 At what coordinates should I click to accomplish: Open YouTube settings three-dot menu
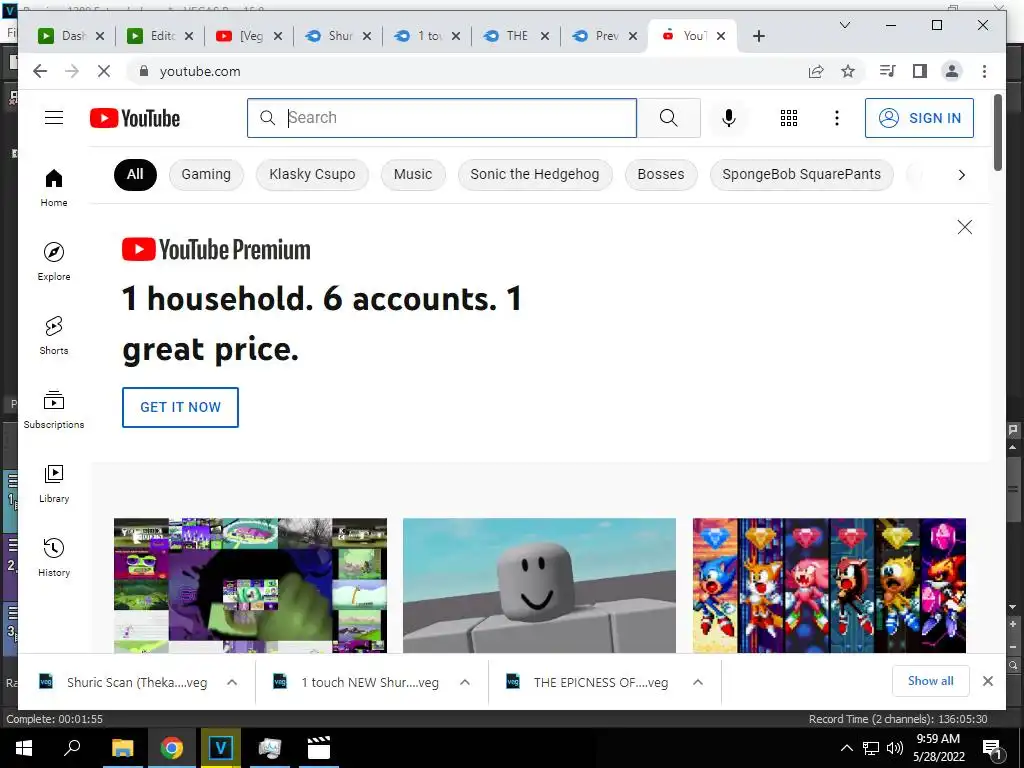(x=837, y=118)
